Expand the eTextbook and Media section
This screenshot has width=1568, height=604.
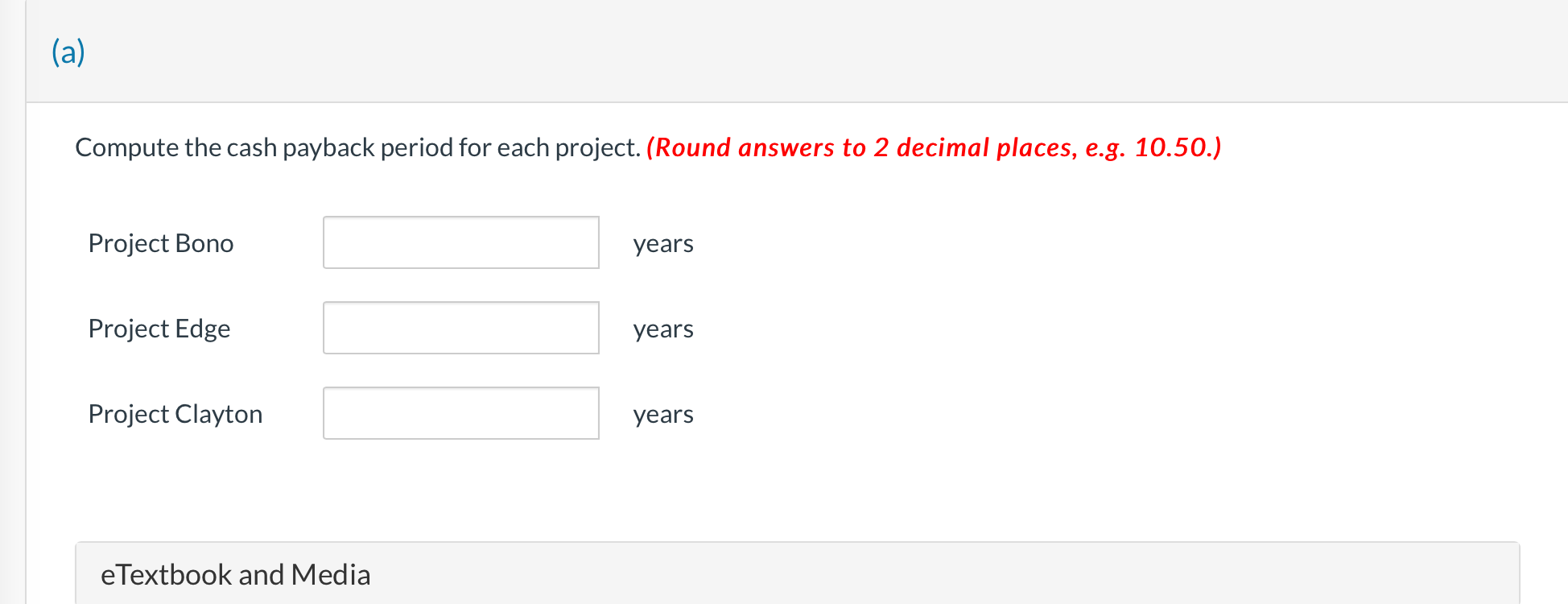(236, 573)
